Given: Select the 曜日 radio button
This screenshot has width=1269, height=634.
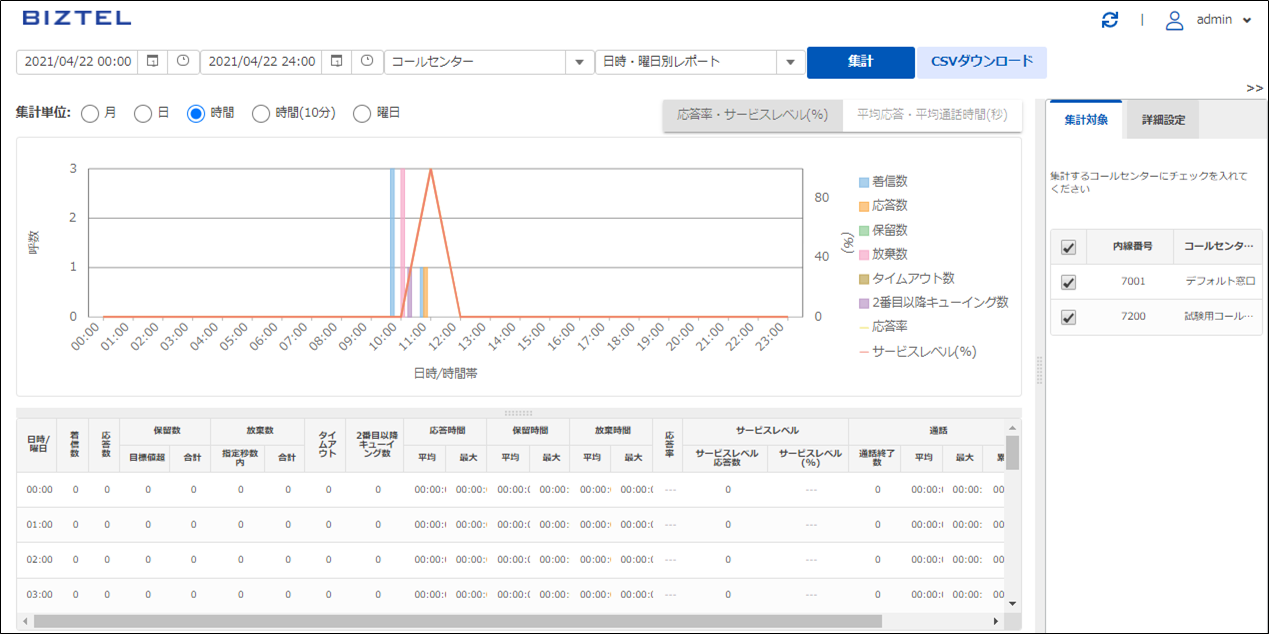Looking at the screenshot, I should tap(362, 114).
